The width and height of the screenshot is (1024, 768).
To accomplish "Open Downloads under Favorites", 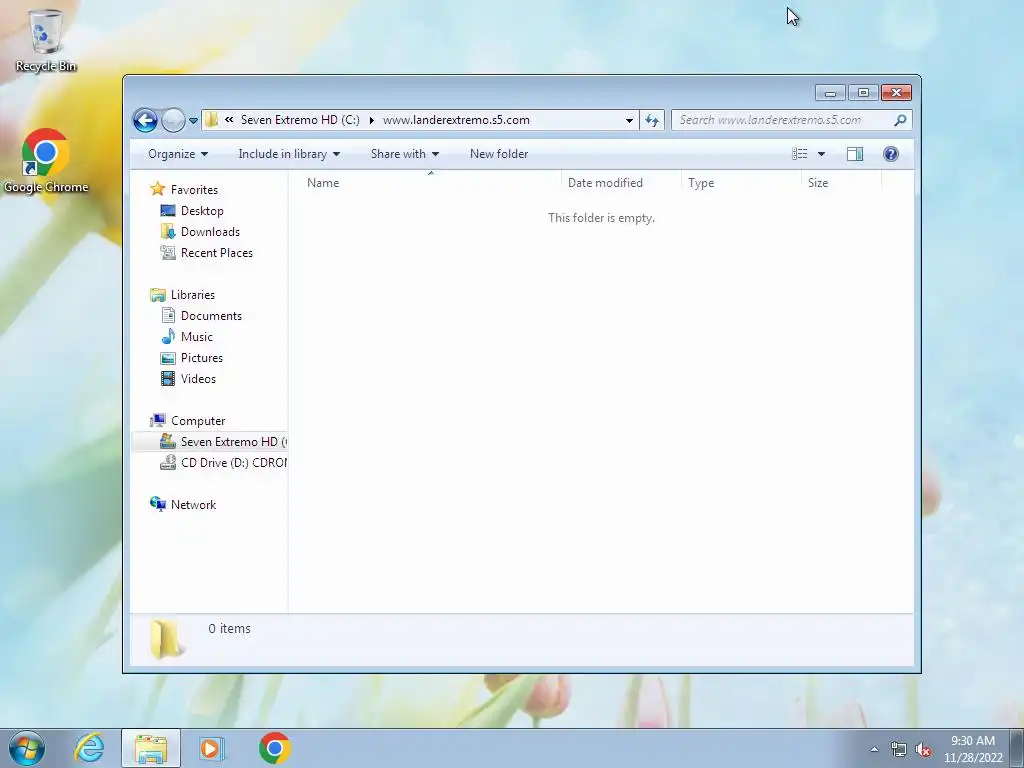I will click(210, 232).
